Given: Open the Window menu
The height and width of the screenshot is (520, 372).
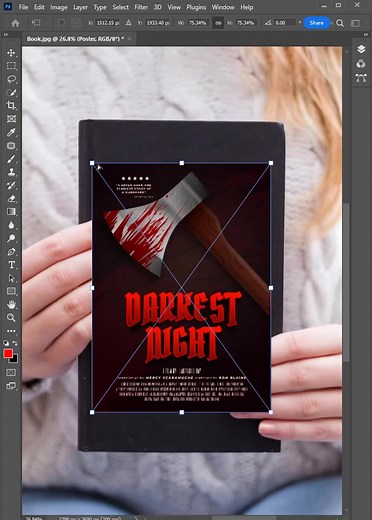Looking at the screenshot, I should tap(223, 7).
